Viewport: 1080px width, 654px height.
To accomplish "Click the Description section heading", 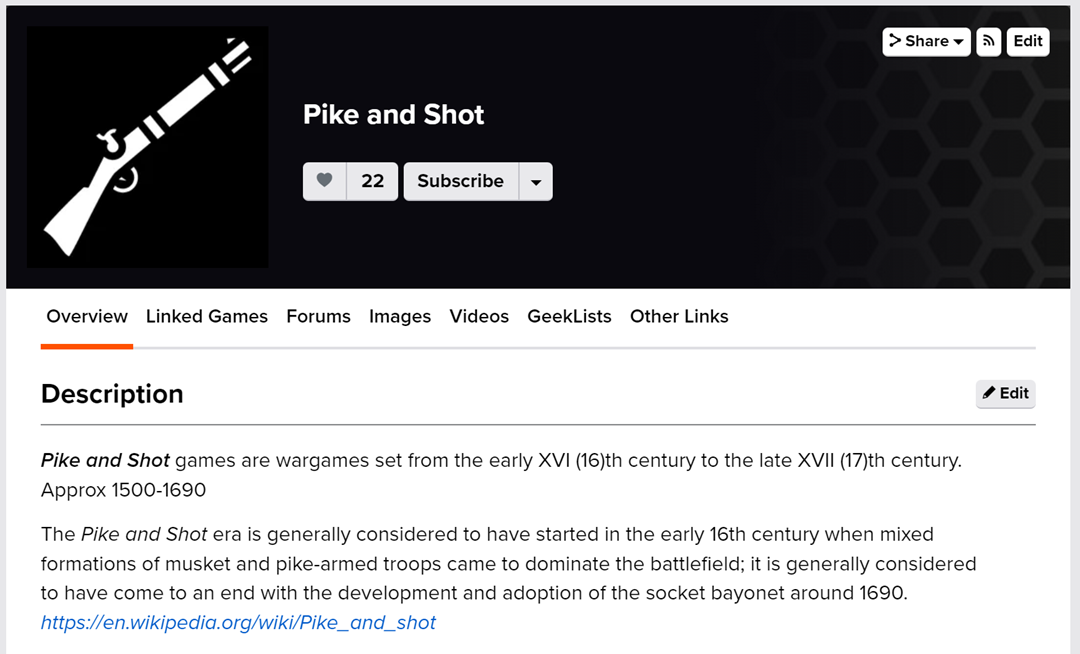I will click(112, 394).
